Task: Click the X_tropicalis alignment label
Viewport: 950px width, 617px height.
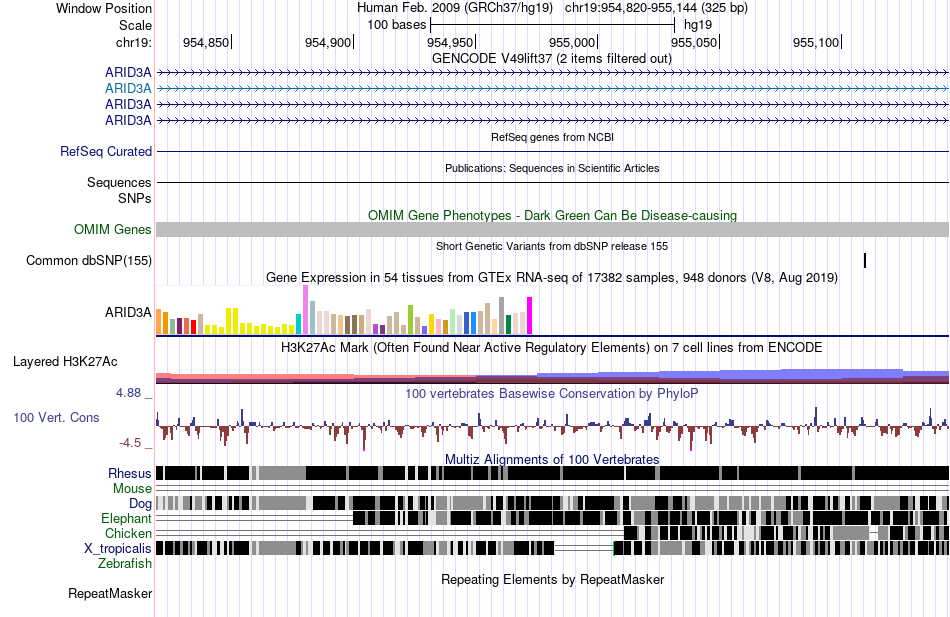Action: click(118, 549)
